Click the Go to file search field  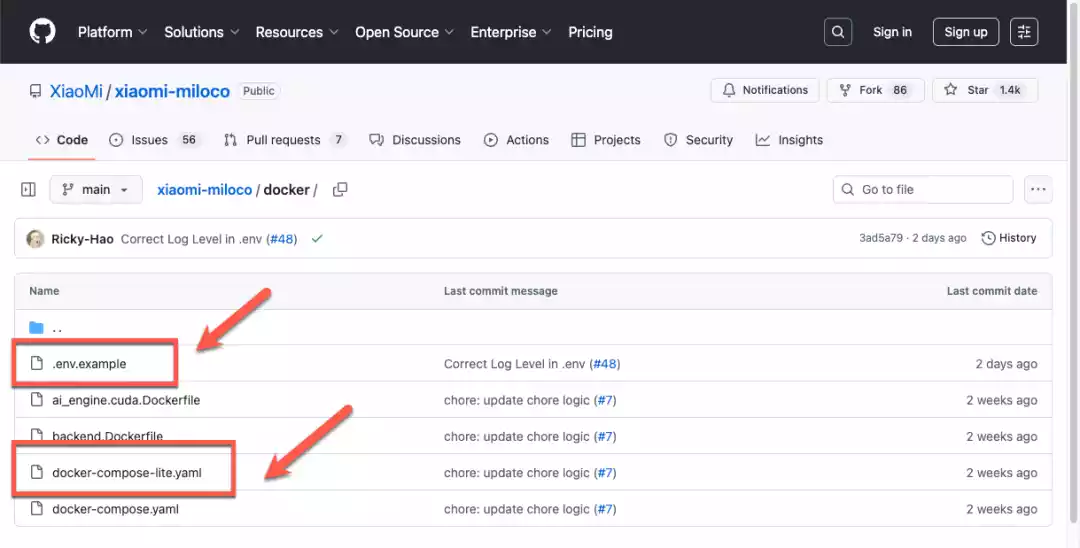pos(923,190)
